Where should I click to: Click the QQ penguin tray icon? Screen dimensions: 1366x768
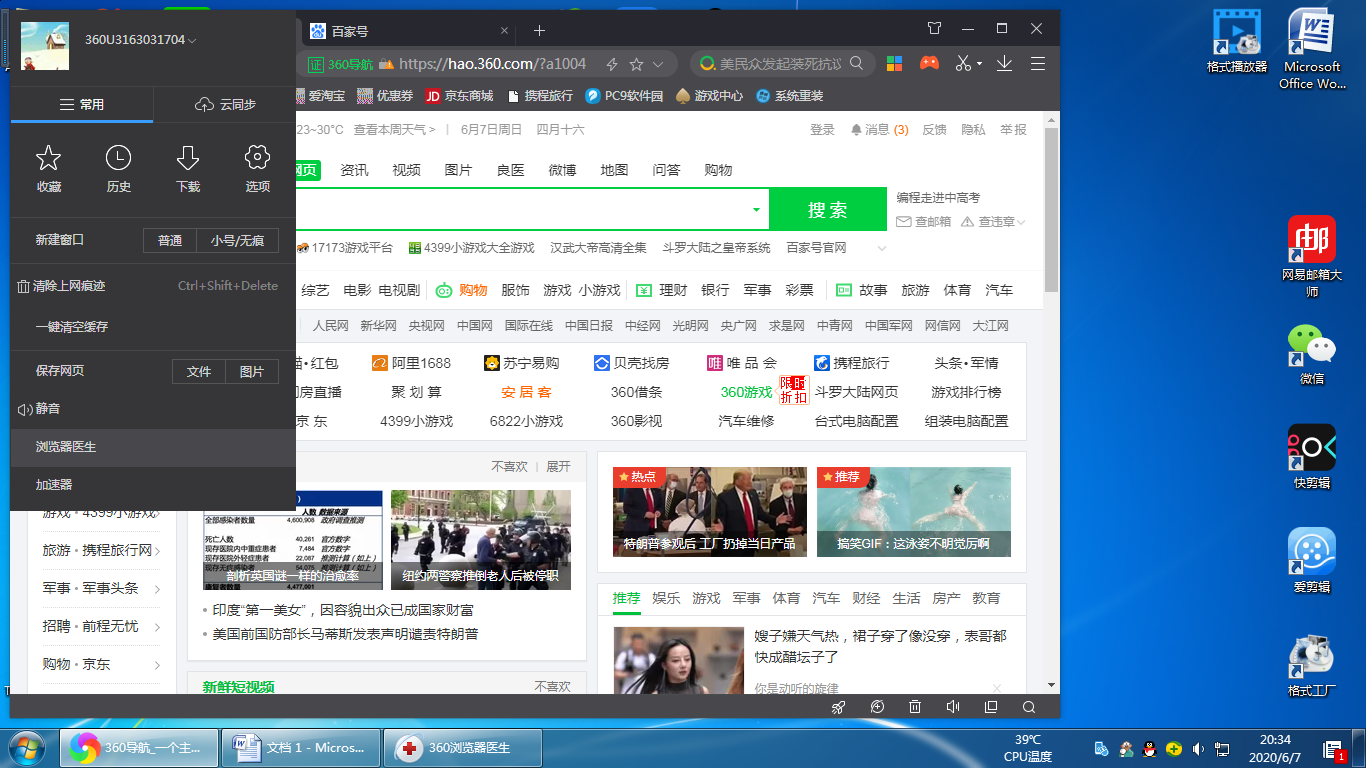point(1149,748)
